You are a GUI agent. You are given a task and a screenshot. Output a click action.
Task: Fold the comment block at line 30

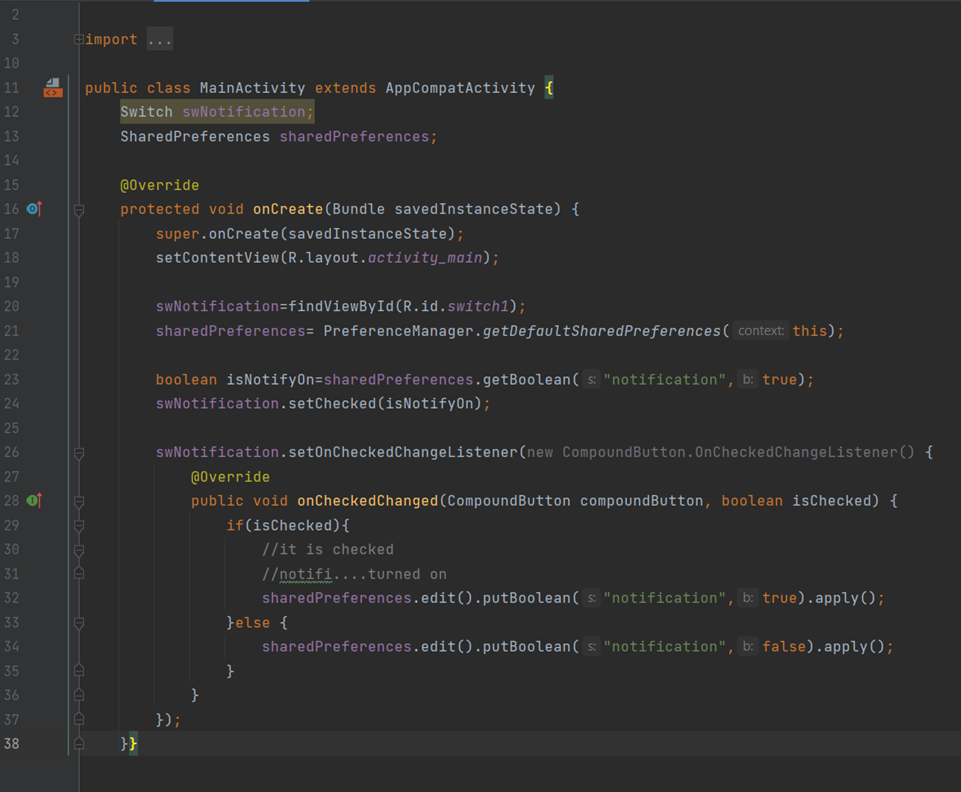click(x=78, y=549)
